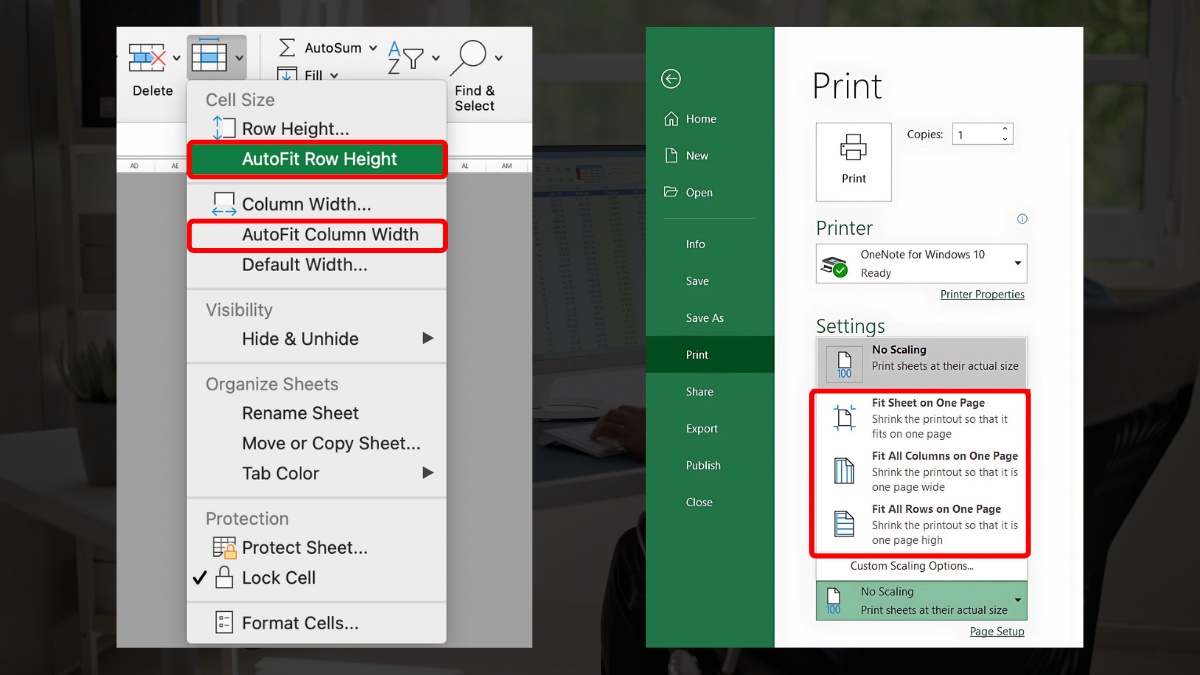Toggle the Lock Cell checkmark option
The height and width of the screenshot is (675, 1200).
click(317, 578)
